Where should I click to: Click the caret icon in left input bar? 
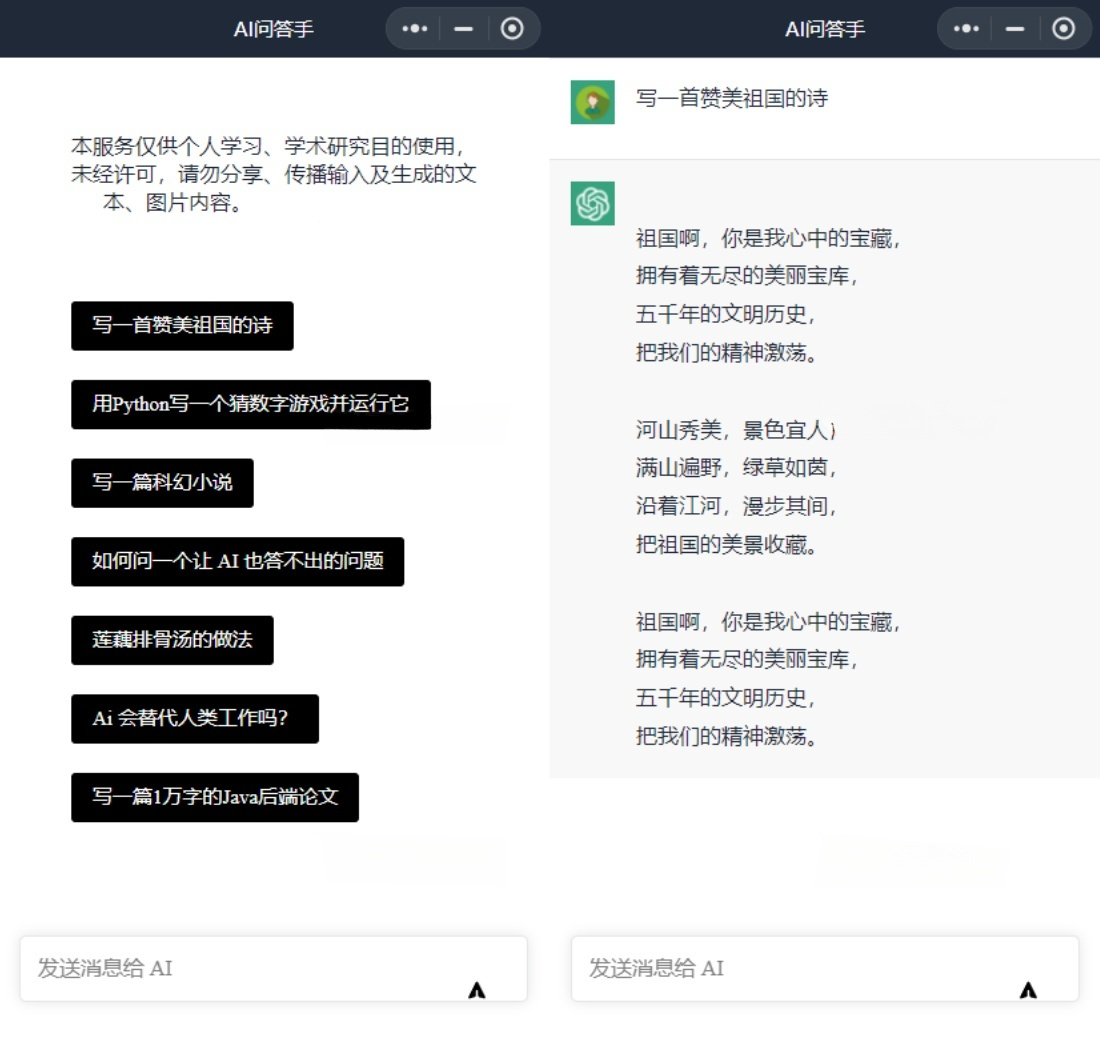point(479,988)
